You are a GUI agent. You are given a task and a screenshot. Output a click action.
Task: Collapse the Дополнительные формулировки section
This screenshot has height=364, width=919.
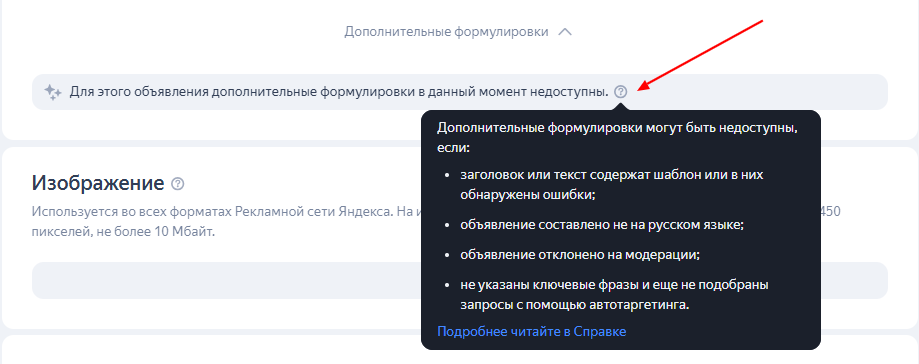point(458,32)
